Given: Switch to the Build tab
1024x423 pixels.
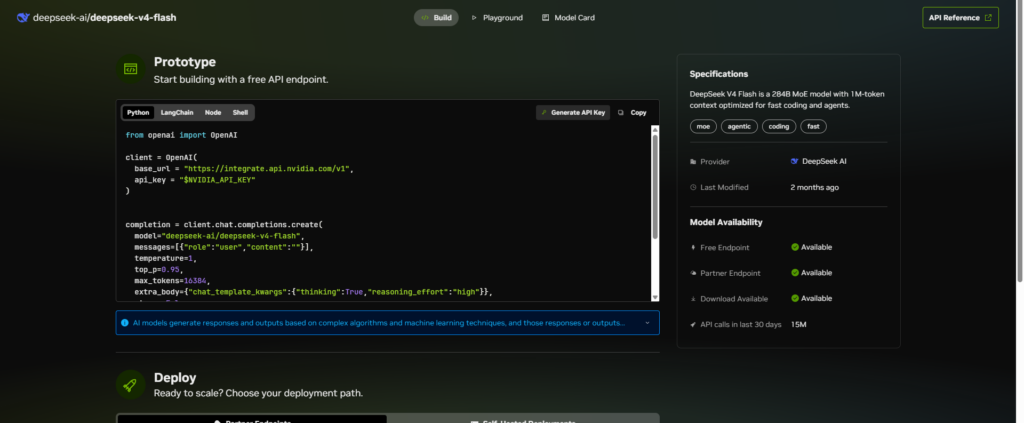Looking at the screenshot, I should [x=436, y=18].
